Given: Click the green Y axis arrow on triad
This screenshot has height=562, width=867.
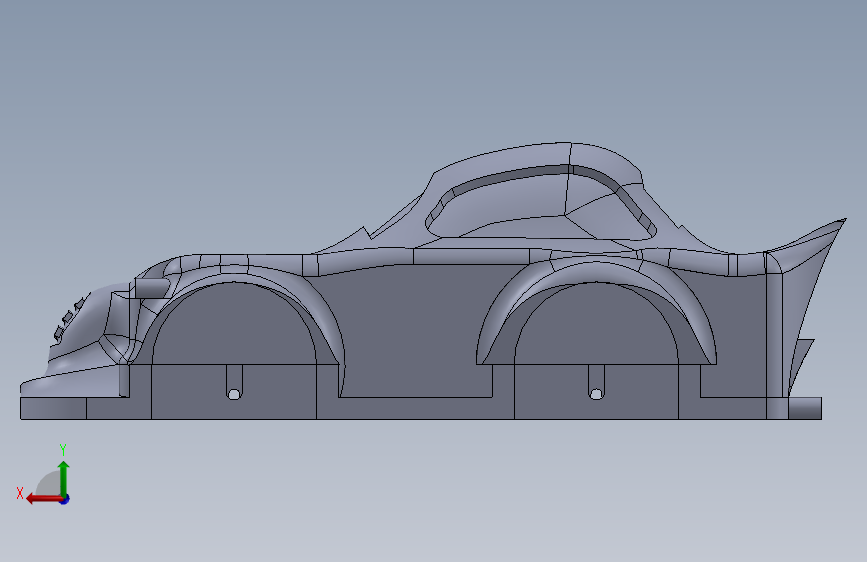Looking at the screenshot, I should coord(64,478).
